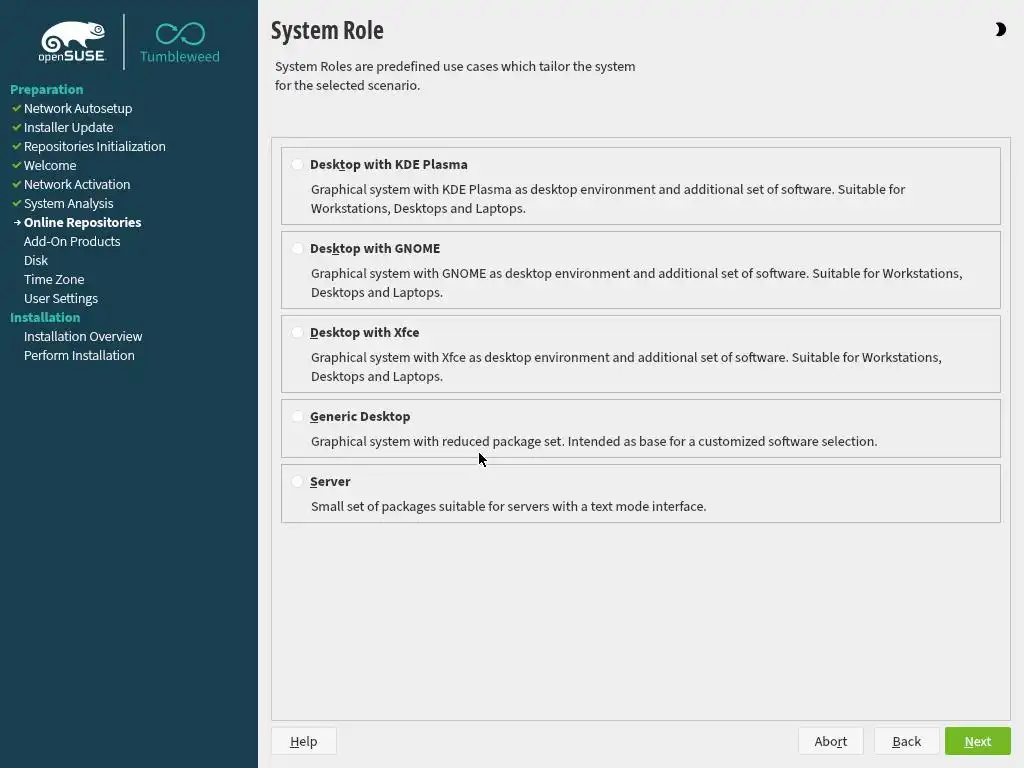Click Online Repositories step in sidebar
This screenshot has height=768, width=1024.
(x=82, y=222)
